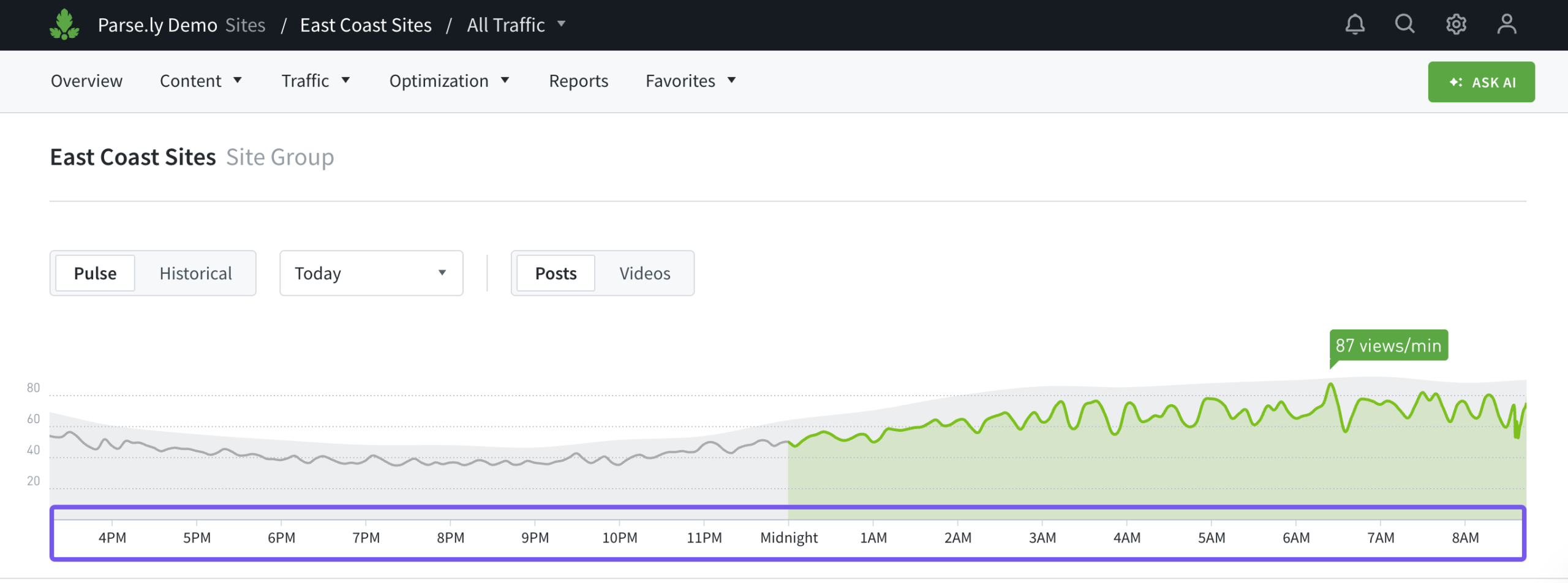The width and height of the screenshot is (1568, 583).
Task: Open the Favorites menu
Action: coord(690,81)
